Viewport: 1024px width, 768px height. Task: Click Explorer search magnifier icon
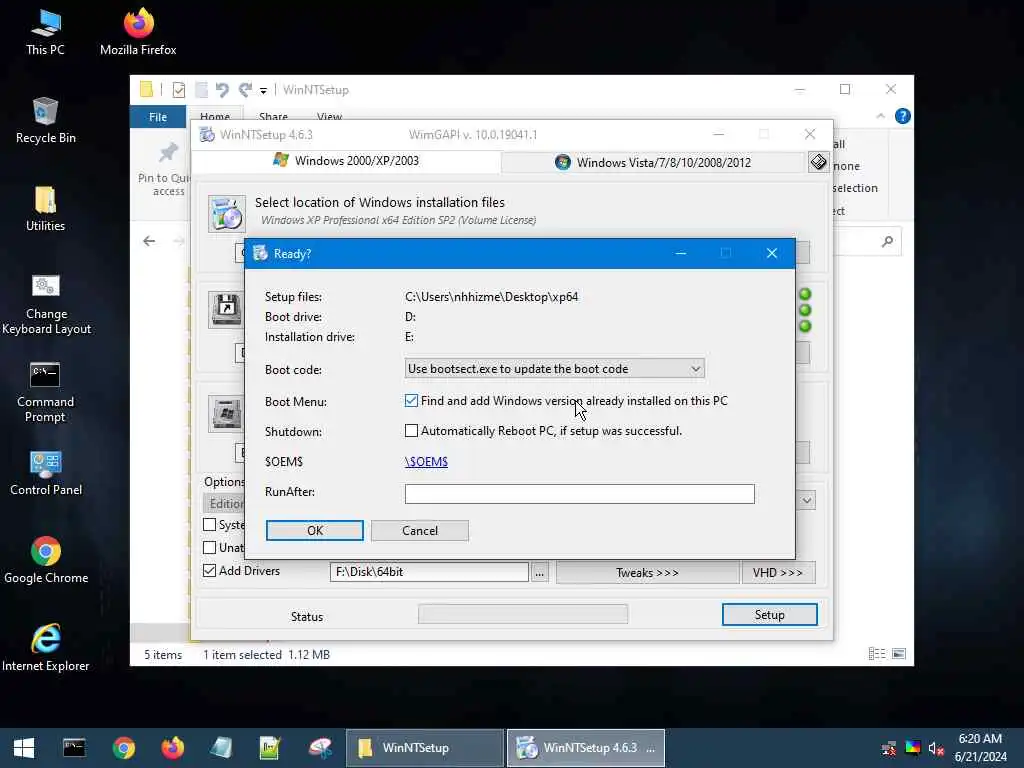coord(887,242)
